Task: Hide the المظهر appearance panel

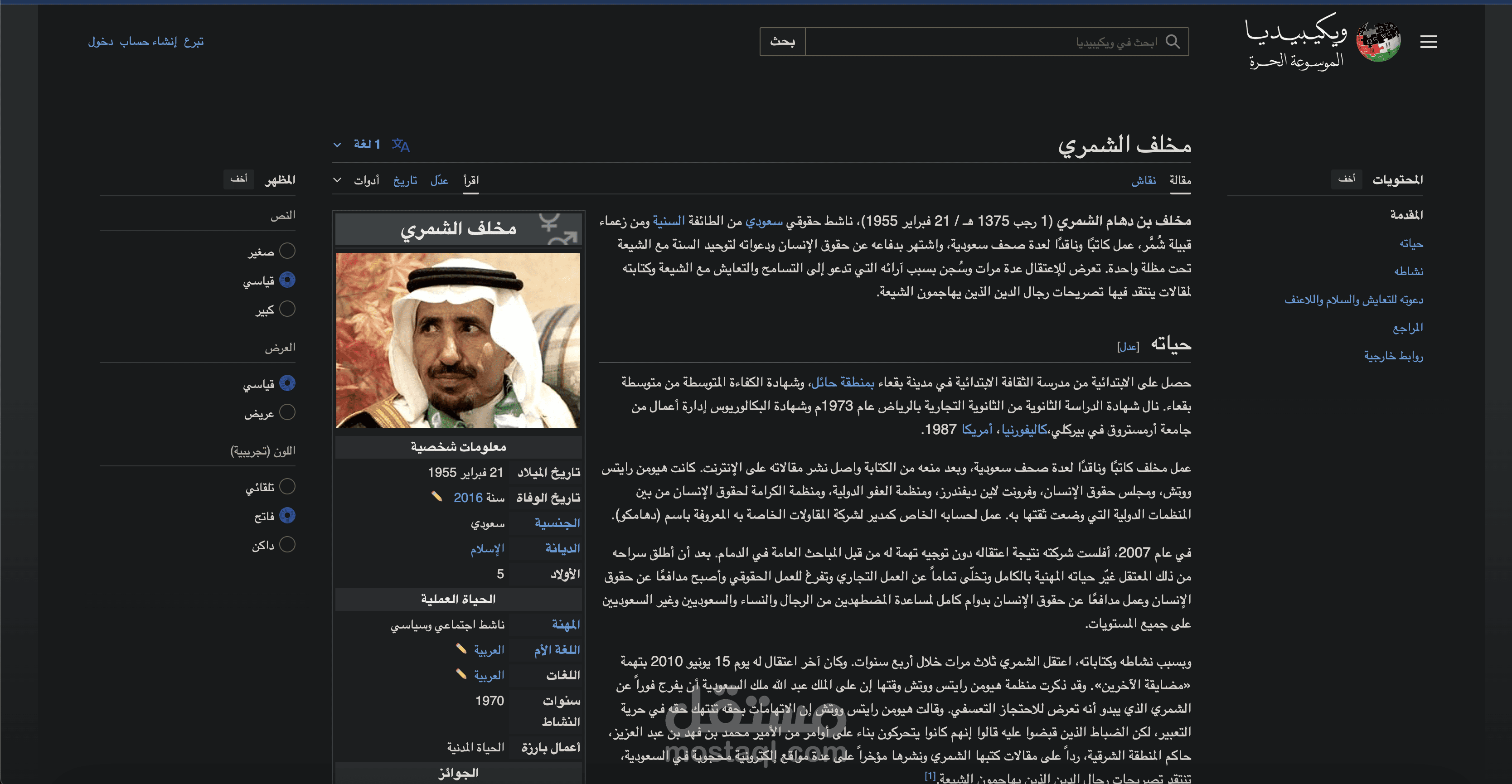Action: click(x=238, y=179)
